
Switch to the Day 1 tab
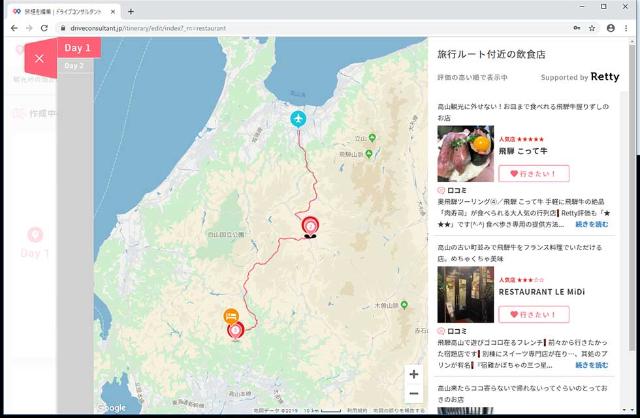[77, 47]
